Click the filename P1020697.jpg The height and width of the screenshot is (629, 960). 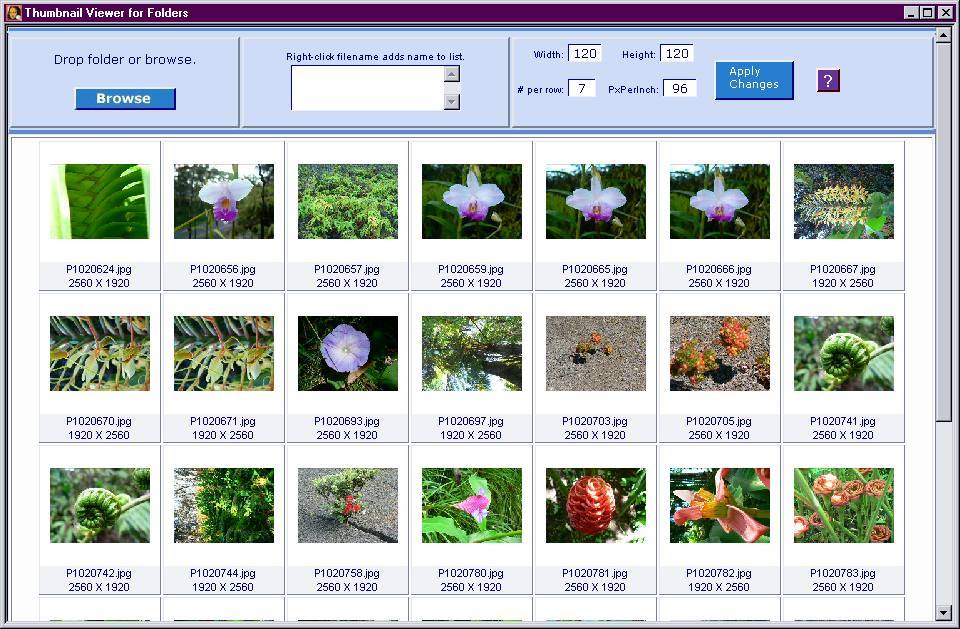pos(471,421)
